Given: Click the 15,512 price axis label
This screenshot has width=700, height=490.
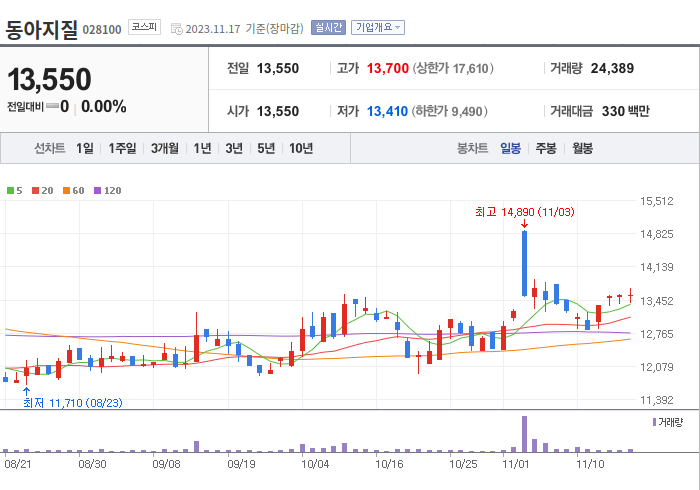Looking at the screenshot, I should 656,201.
